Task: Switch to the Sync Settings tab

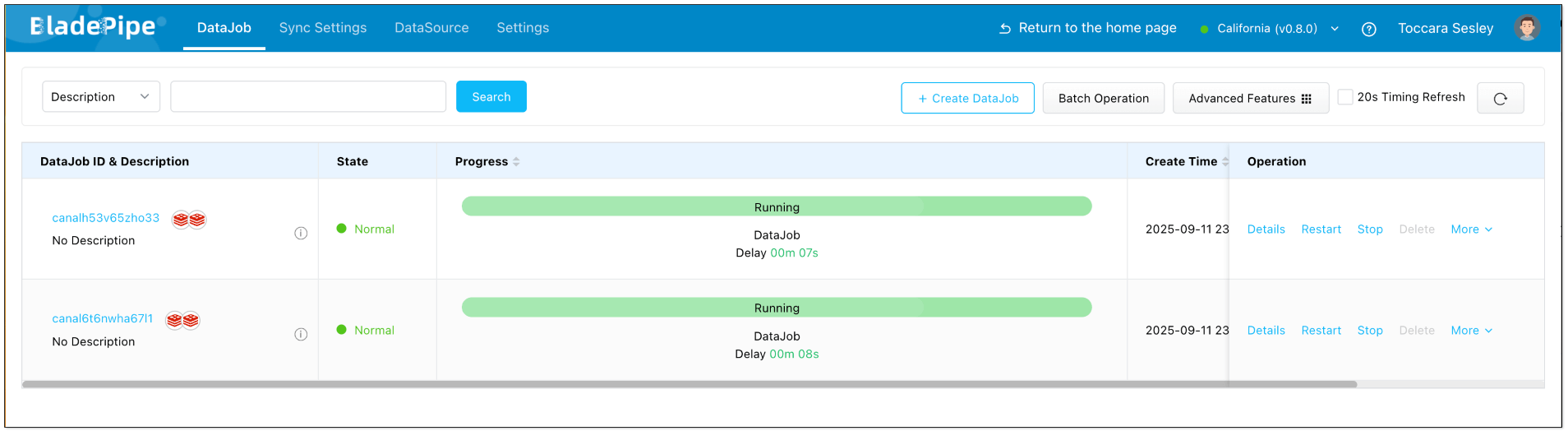Action: click(323, 28)
